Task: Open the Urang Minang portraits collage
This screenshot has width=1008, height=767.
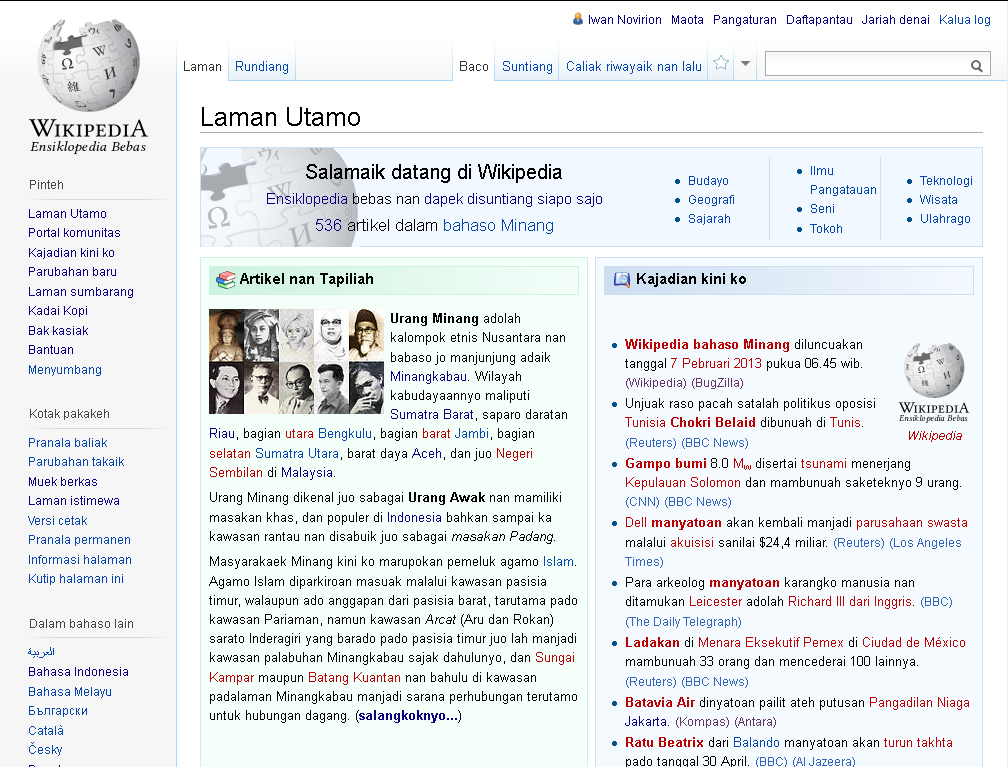Action: [x=296, y=361]
